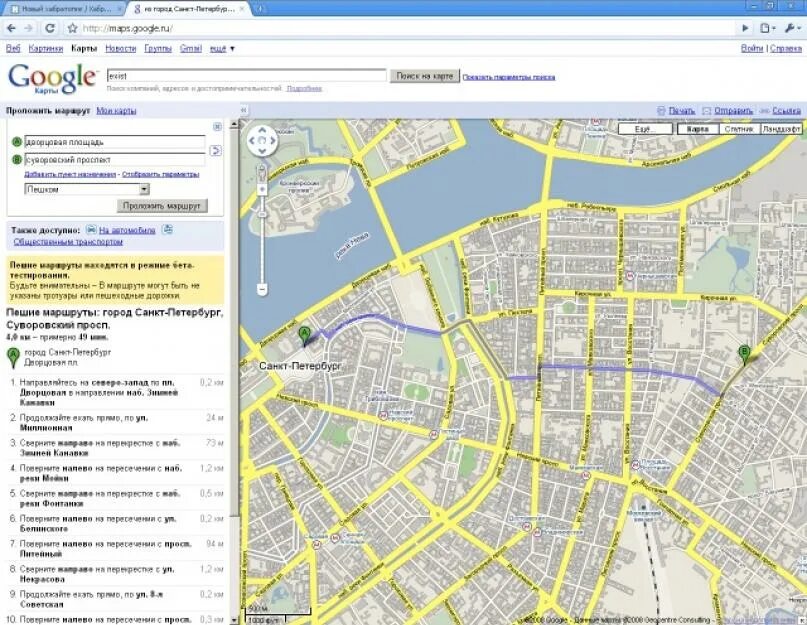Bookmark the page with the star icon

tap(73, 28)
